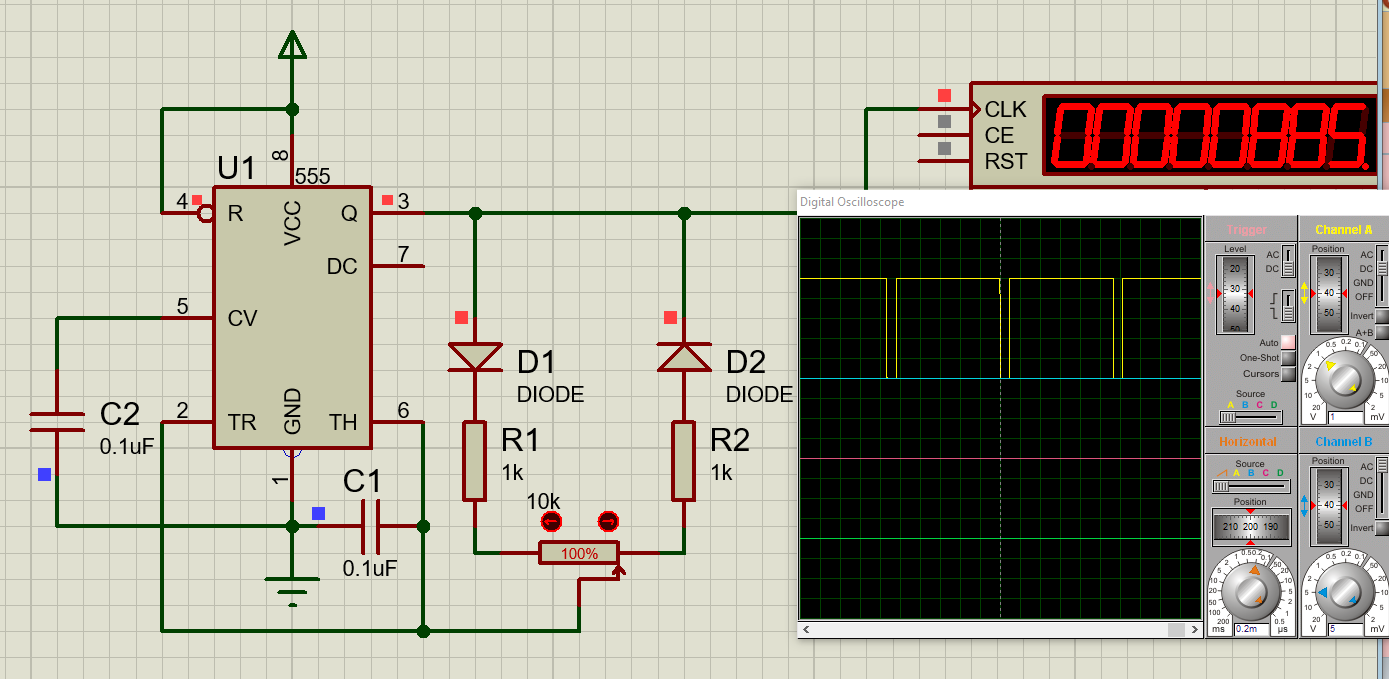Image resolution: width=1389 pixels, height=679 pixels.
Task: Click the Horizontal timebase 0.2m field
Action: (x=1250, y=629)
